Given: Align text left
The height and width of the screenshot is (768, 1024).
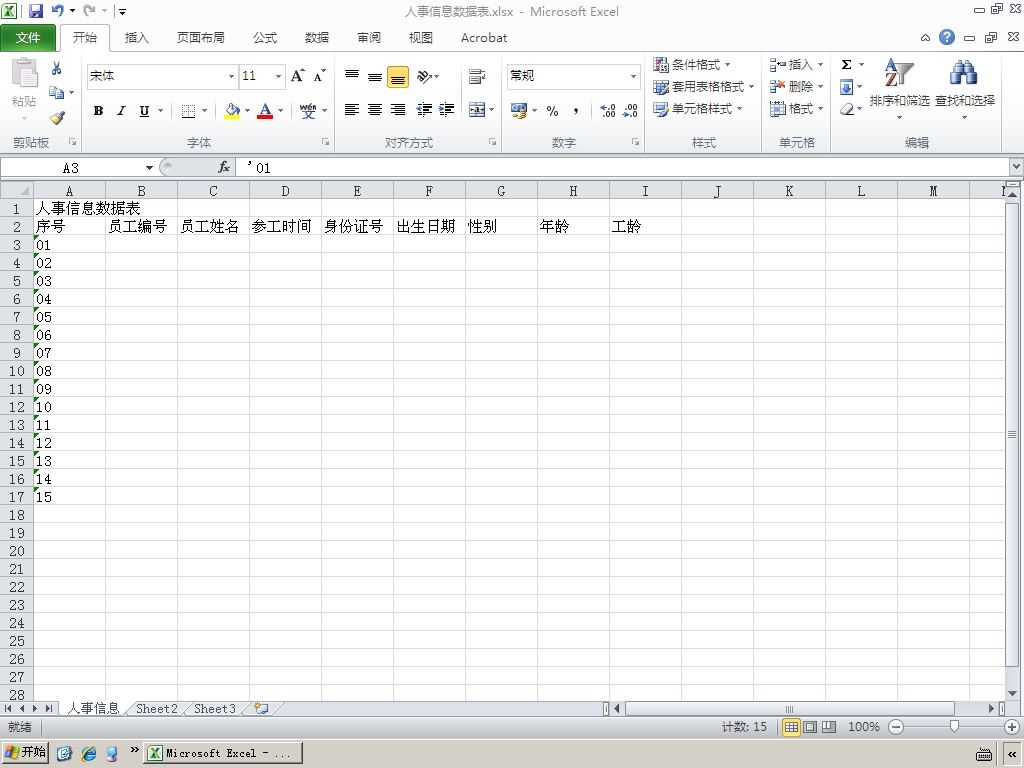Looking at the screenshot, I should click(351, 110).
